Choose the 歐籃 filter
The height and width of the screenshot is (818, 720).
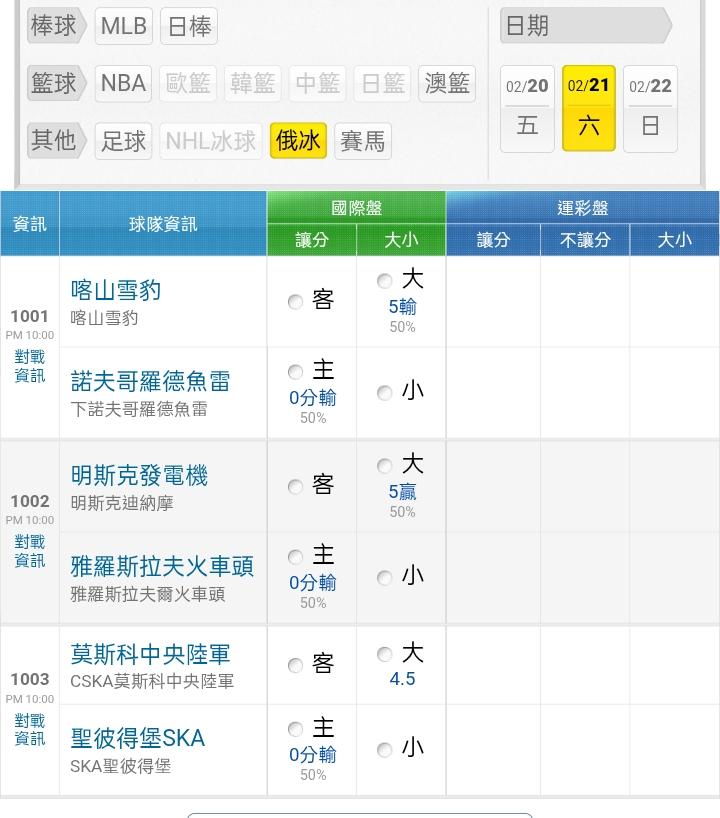[x=188, y=83]
